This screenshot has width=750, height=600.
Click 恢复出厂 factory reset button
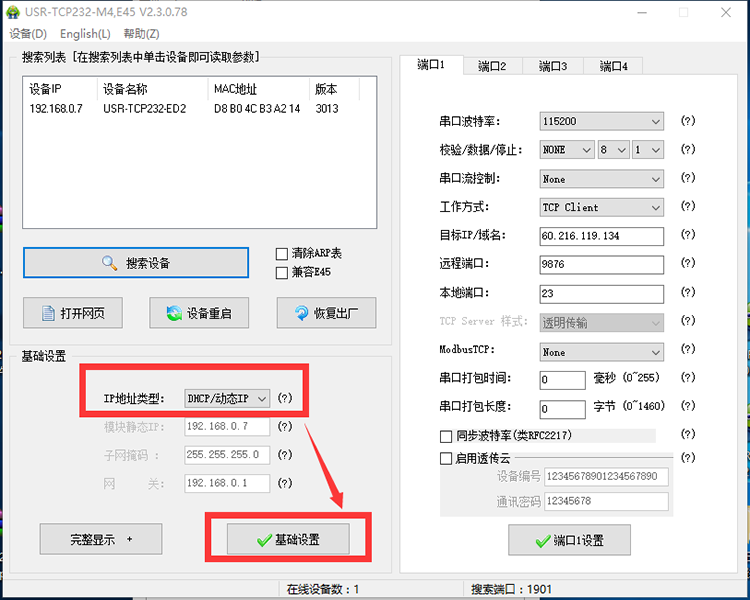pos(326,313)
